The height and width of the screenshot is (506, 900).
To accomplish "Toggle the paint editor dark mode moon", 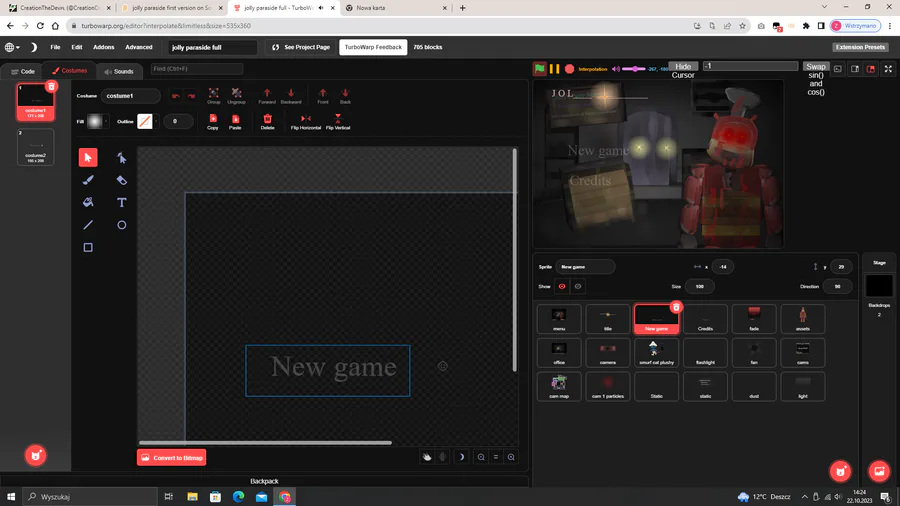I will tap(461, 457).
